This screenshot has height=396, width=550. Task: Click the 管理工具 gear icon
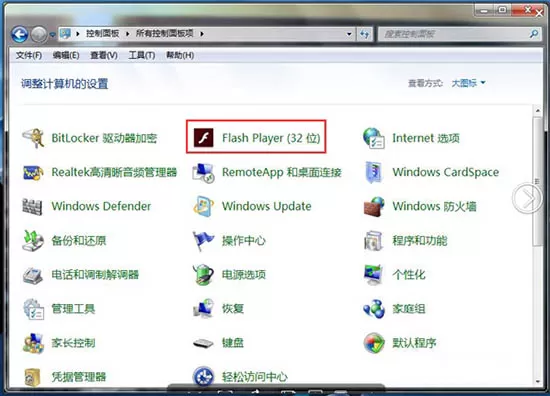pos(33,309)
